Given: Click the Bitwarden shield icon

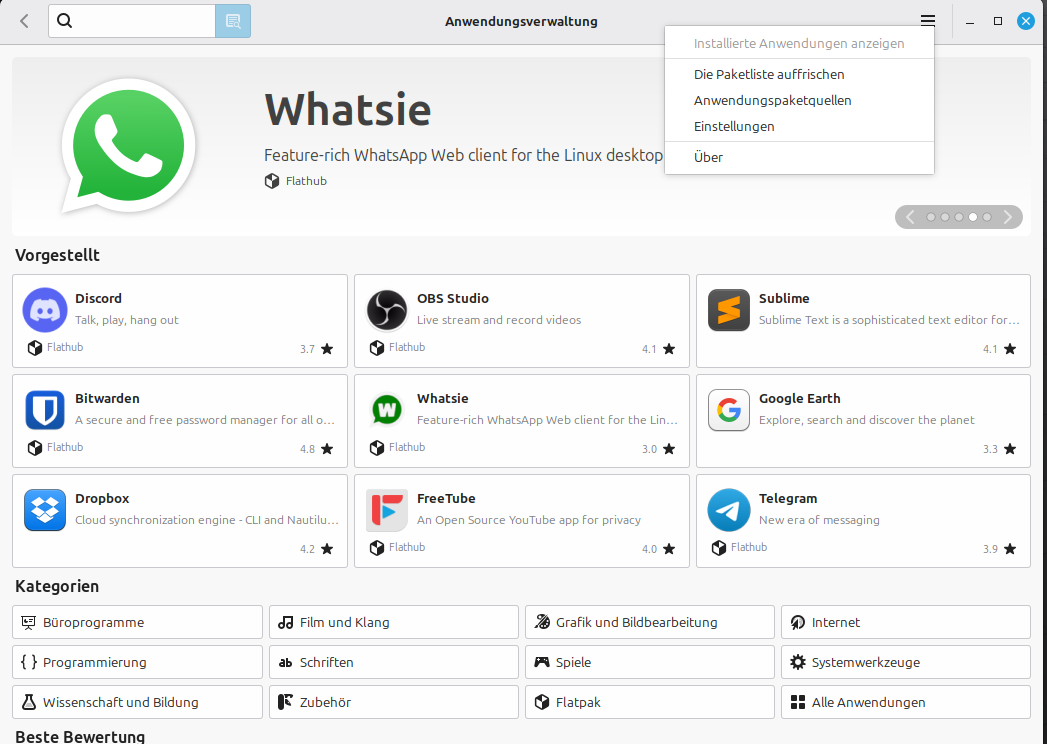Looking at the screenshot, I should pyautogui.click(x=45, y=410).
